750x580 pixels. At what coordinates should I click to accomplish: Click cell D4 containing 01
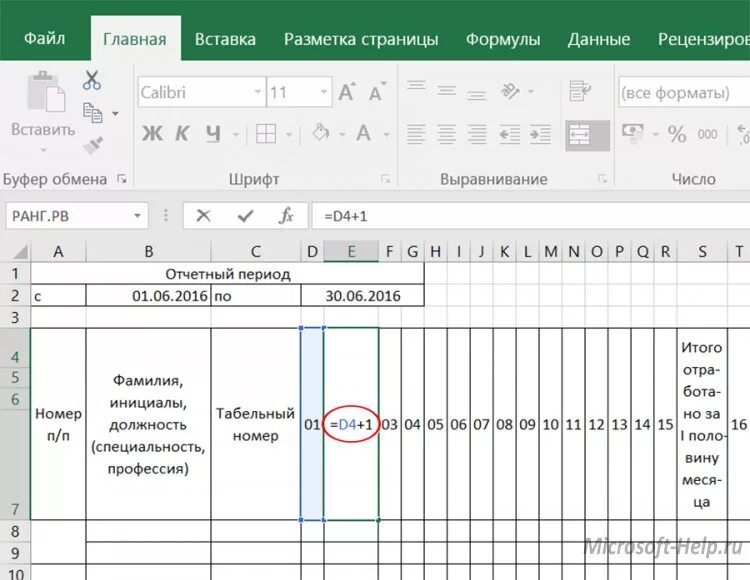312,424
